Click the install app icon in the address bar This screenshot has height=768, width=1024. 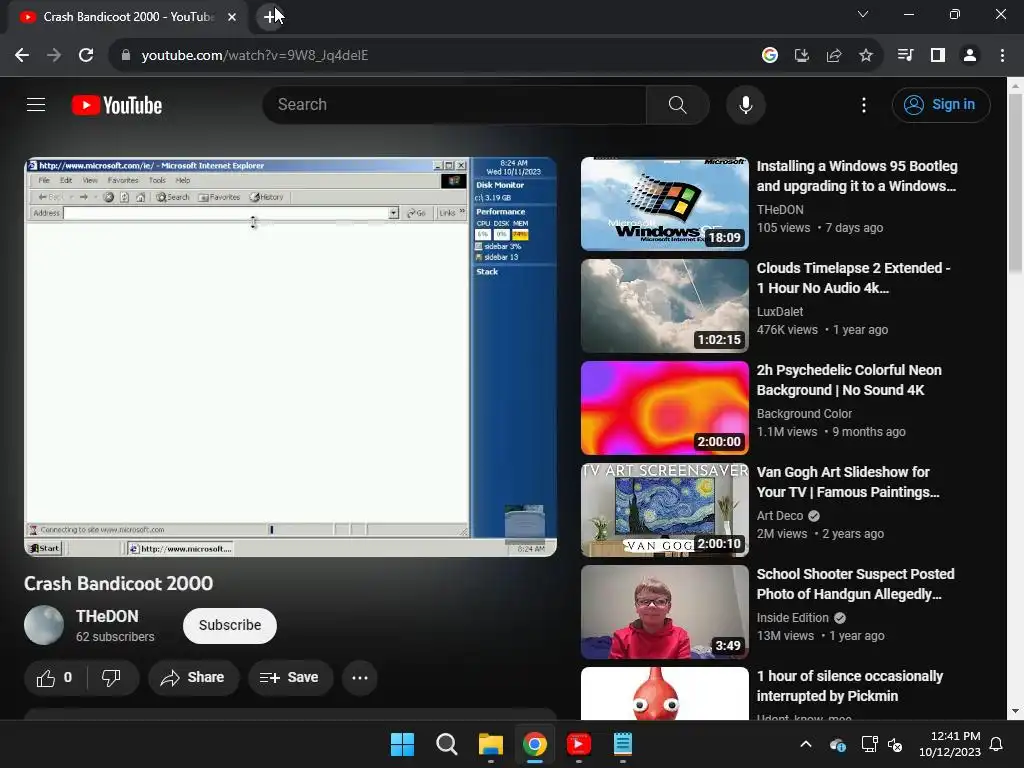coord(801,56)
